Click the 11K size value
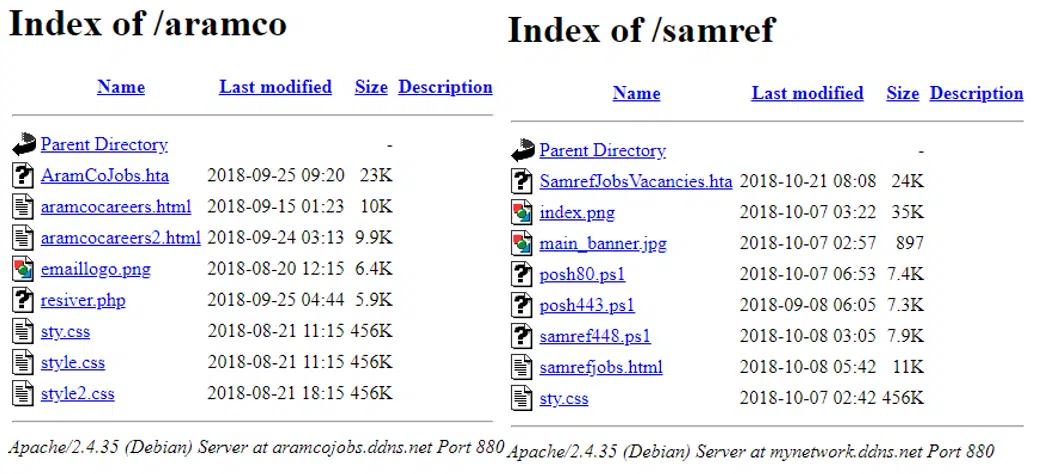1044x474 pixels. coord(908,367)
